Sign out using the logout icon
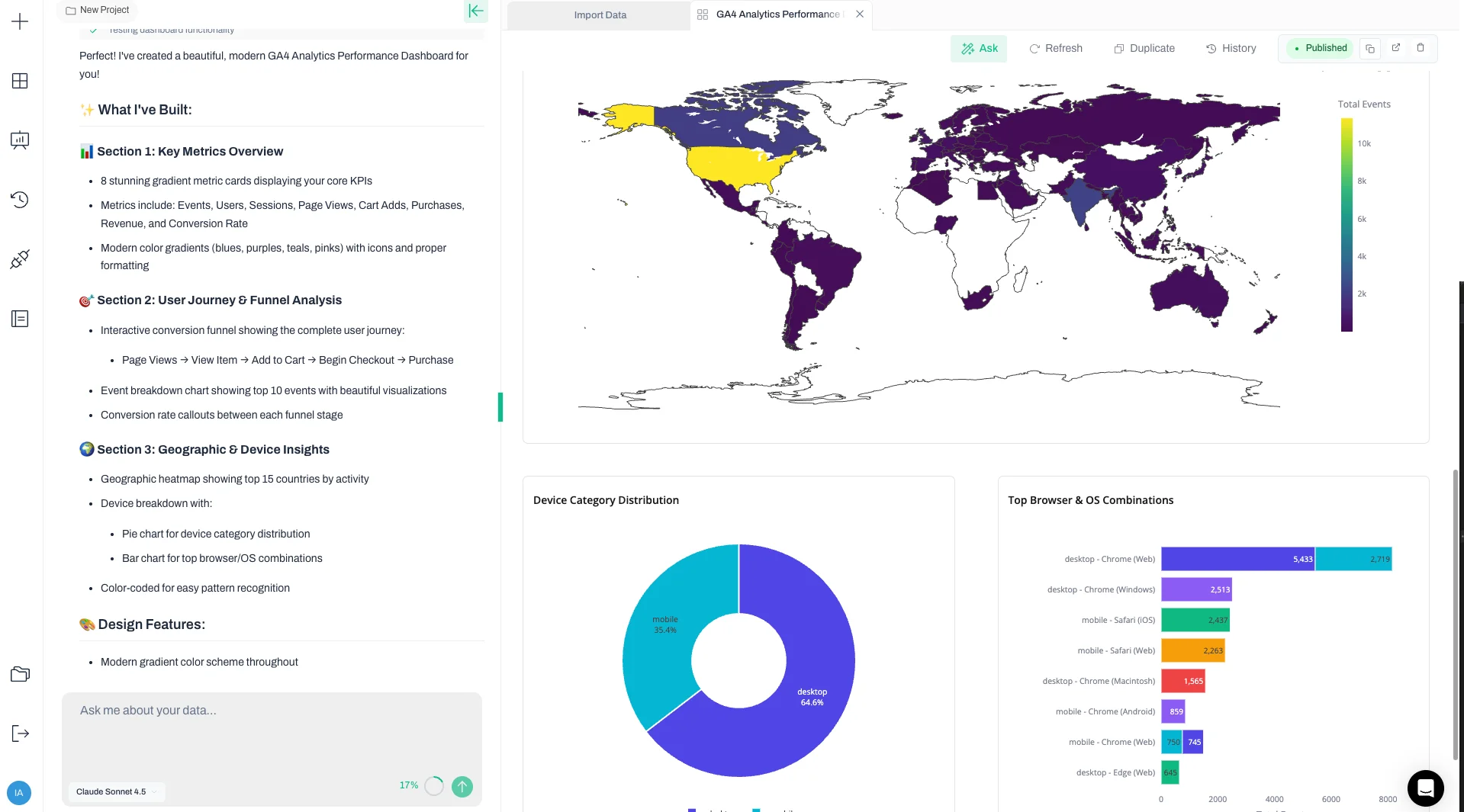Screen dimensions: 1464x812 pyautogui.click(x=19, y=733)
